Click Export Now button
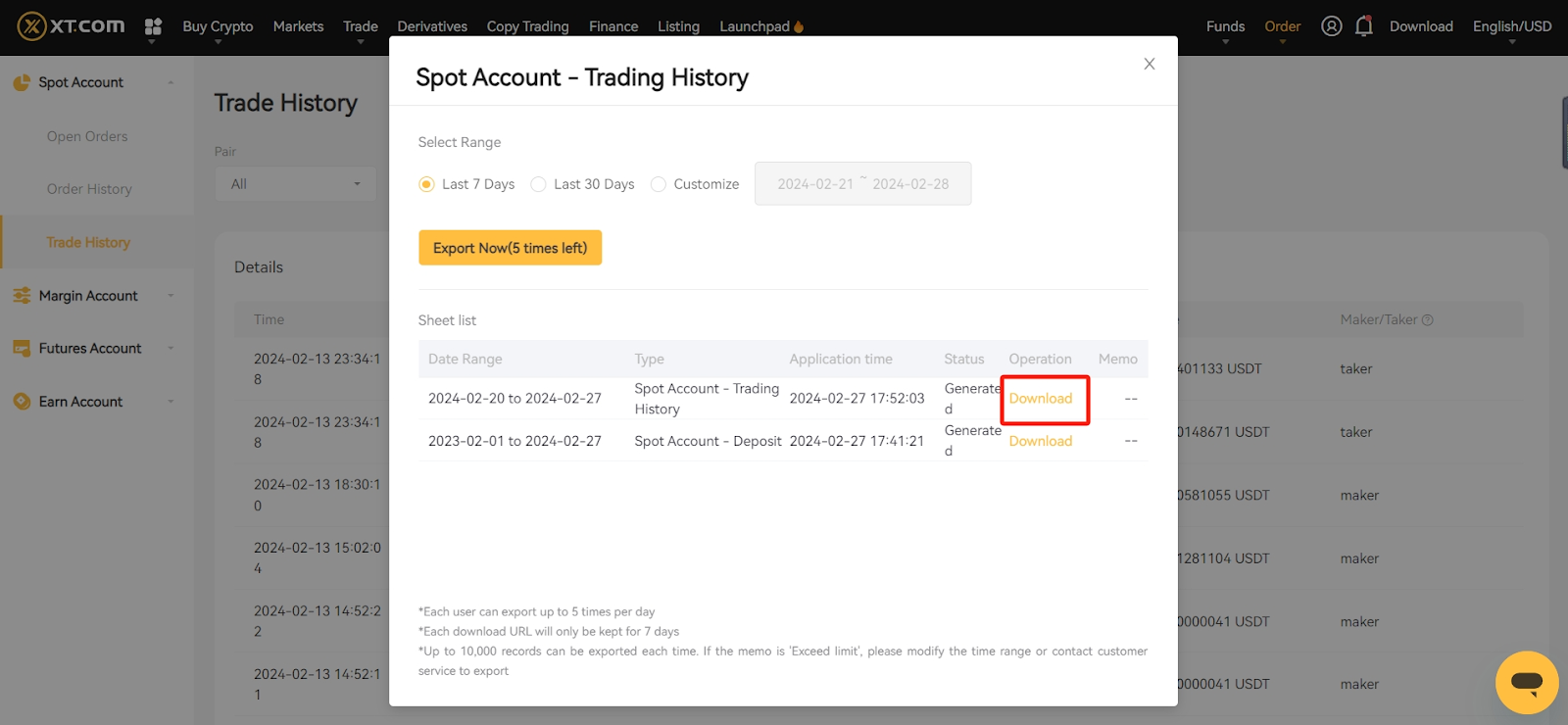 click(510, 248)
